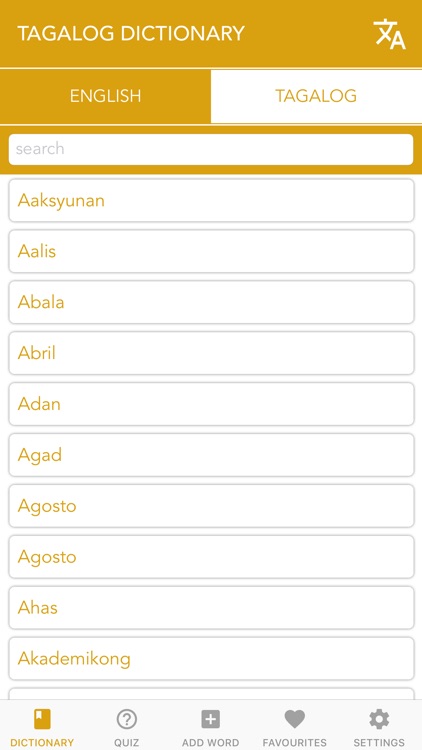Open the Quiz question mark icon
Image resolution: width=422 pixels, height=750 pixels.
[126, 719]
